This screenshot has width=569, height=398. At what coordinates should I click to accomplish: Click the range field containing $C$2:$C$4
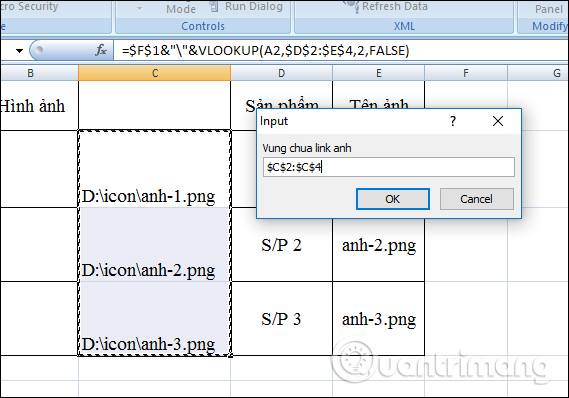(389, 167)
